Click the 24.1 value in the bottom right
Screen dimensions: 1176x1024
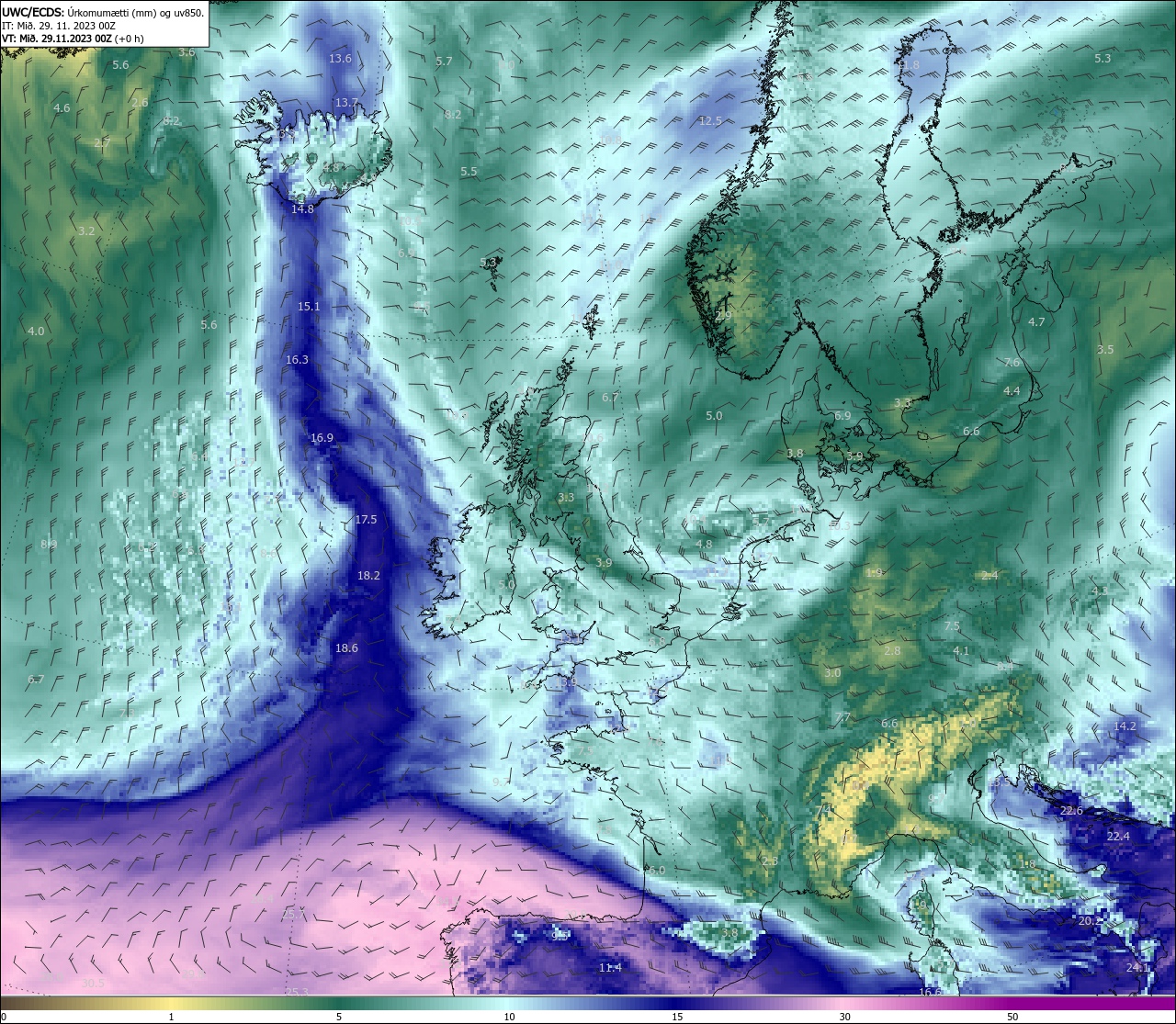click(1137, 968)
